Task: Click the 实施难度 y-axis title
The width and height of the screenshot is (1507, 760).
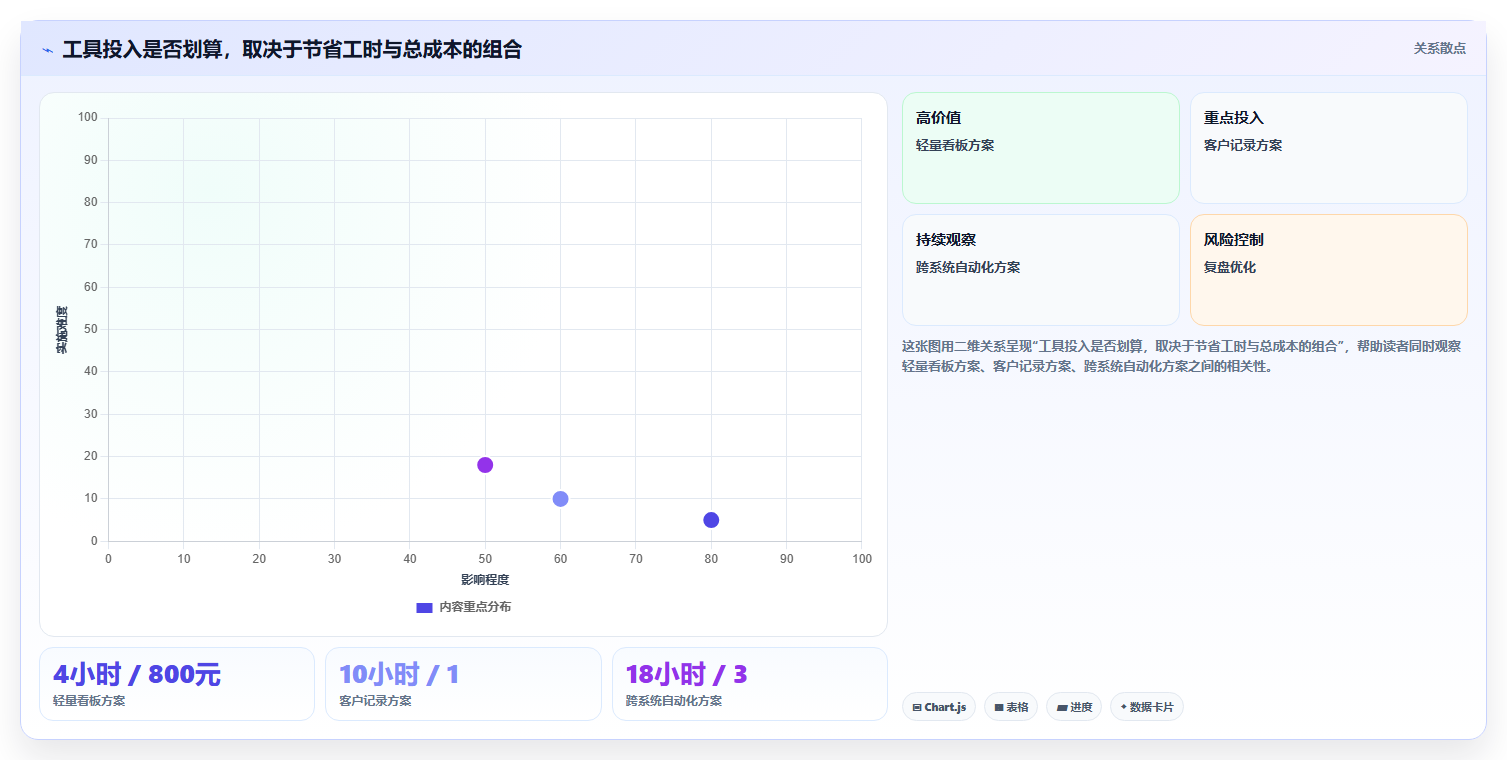Action: click(62, 329)
